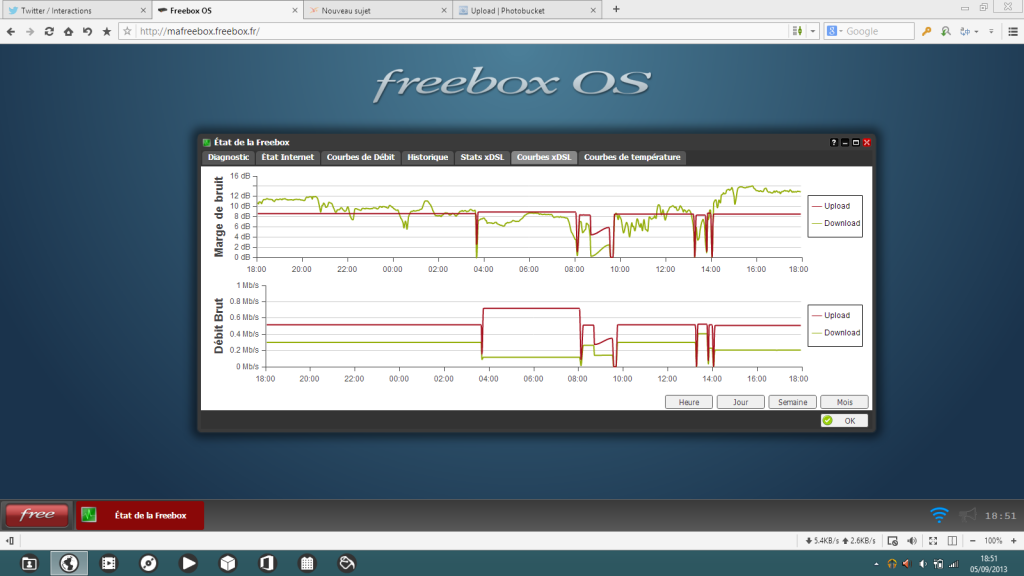Screen dimensions: 1024x576
Task: Open a new browser tab with plus button
Action: (x=616, y=10)
